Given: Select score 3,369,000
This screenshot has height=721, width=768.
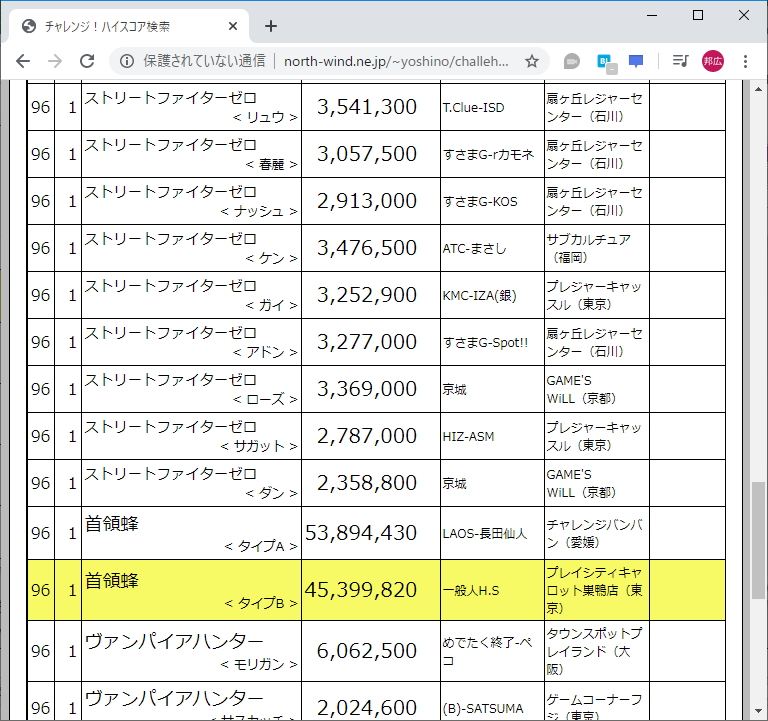Looking at the screenshot, I should 367,389.
